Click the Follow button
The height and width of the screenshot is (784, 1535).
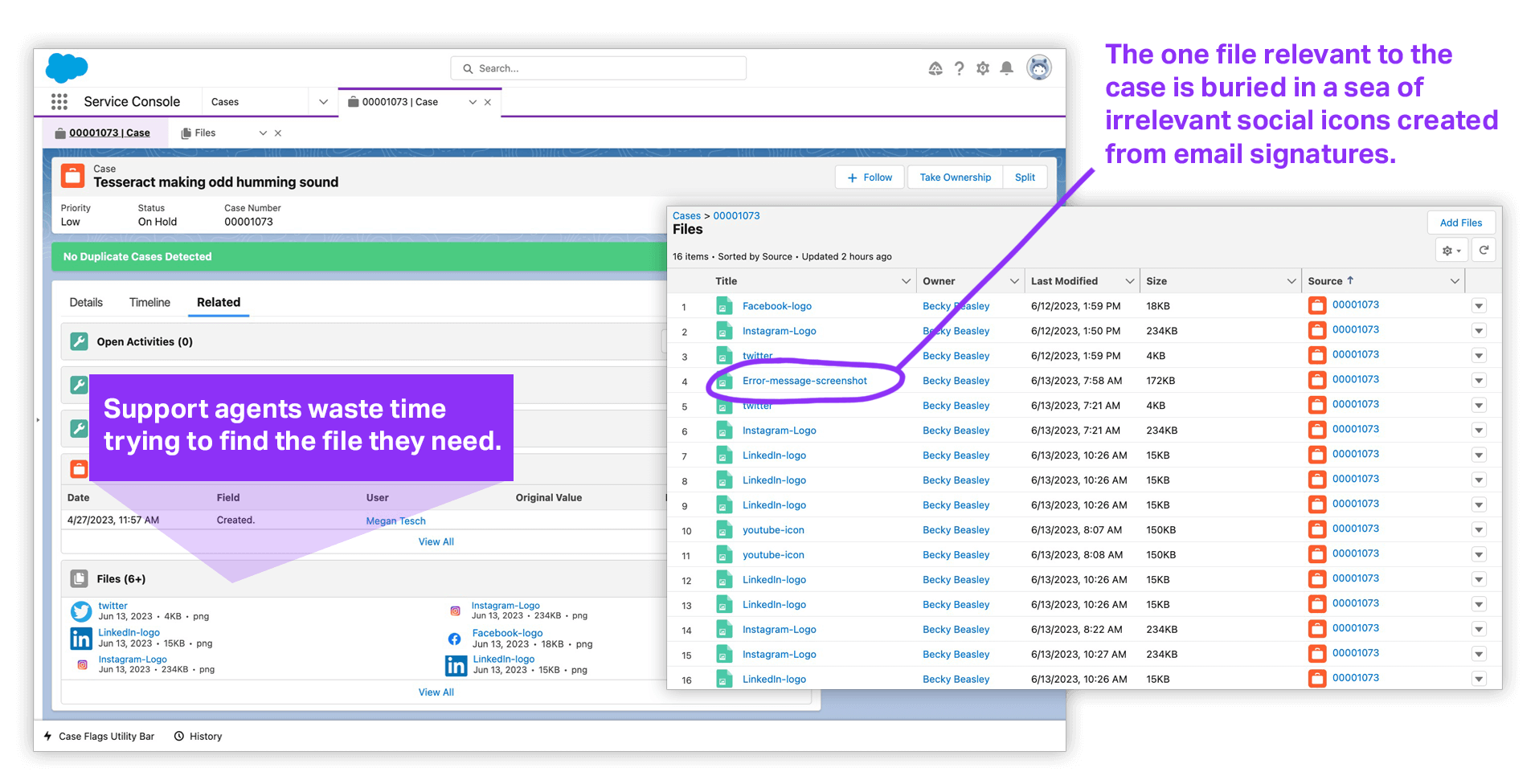coord(870,178)
